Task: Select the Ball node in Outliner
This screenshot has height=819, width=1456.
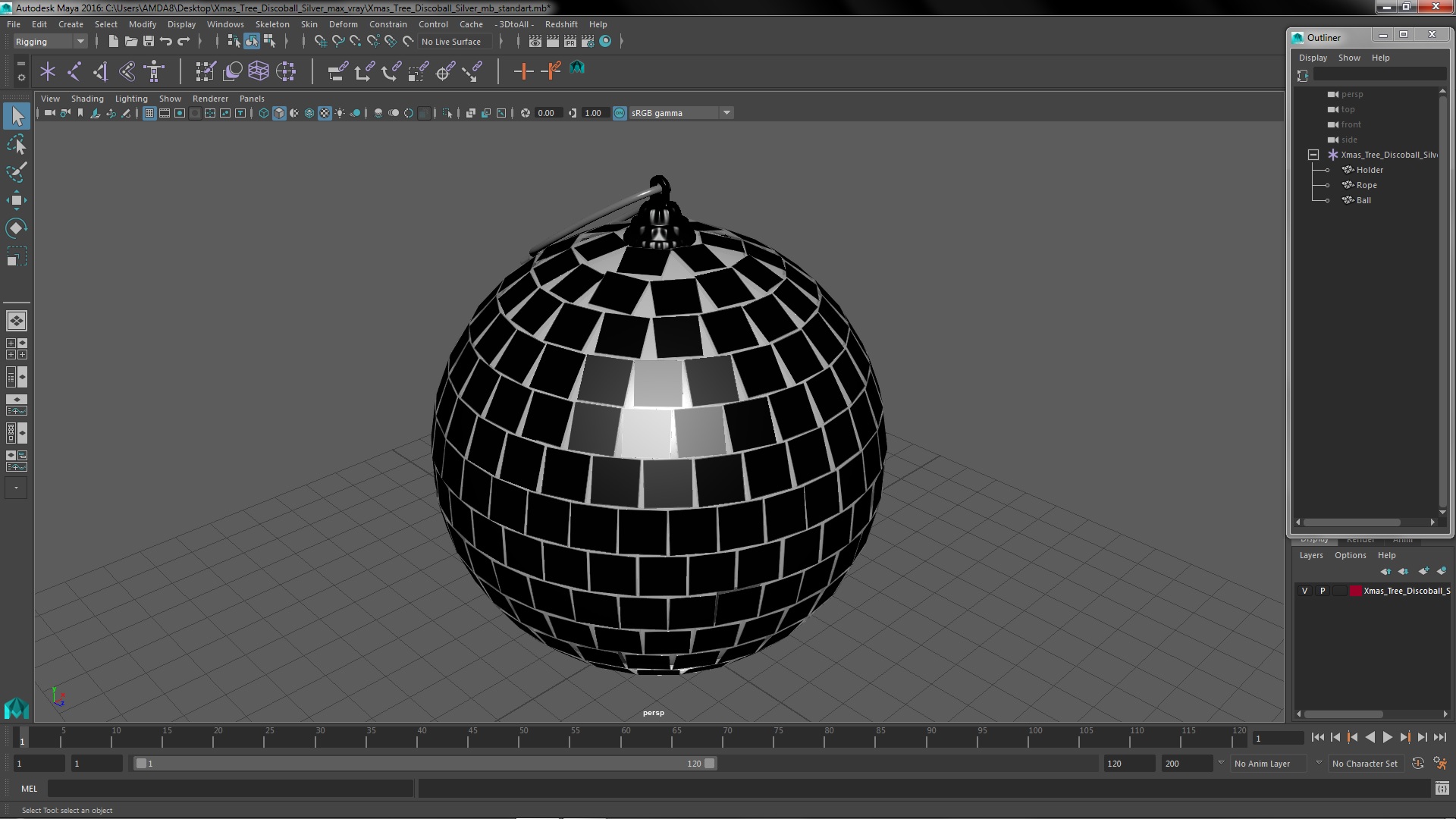Action: 1363,200
